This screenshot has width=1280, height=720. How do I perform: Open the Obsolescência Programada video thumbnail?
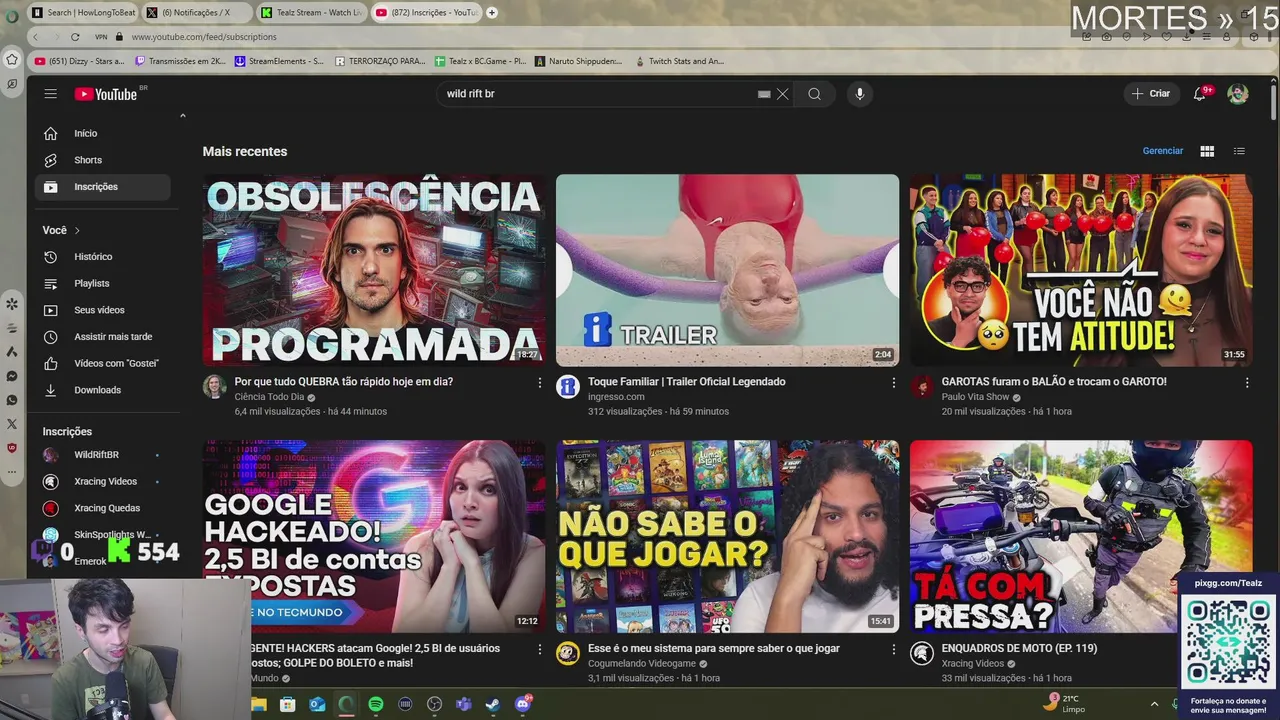pos(374,270)
